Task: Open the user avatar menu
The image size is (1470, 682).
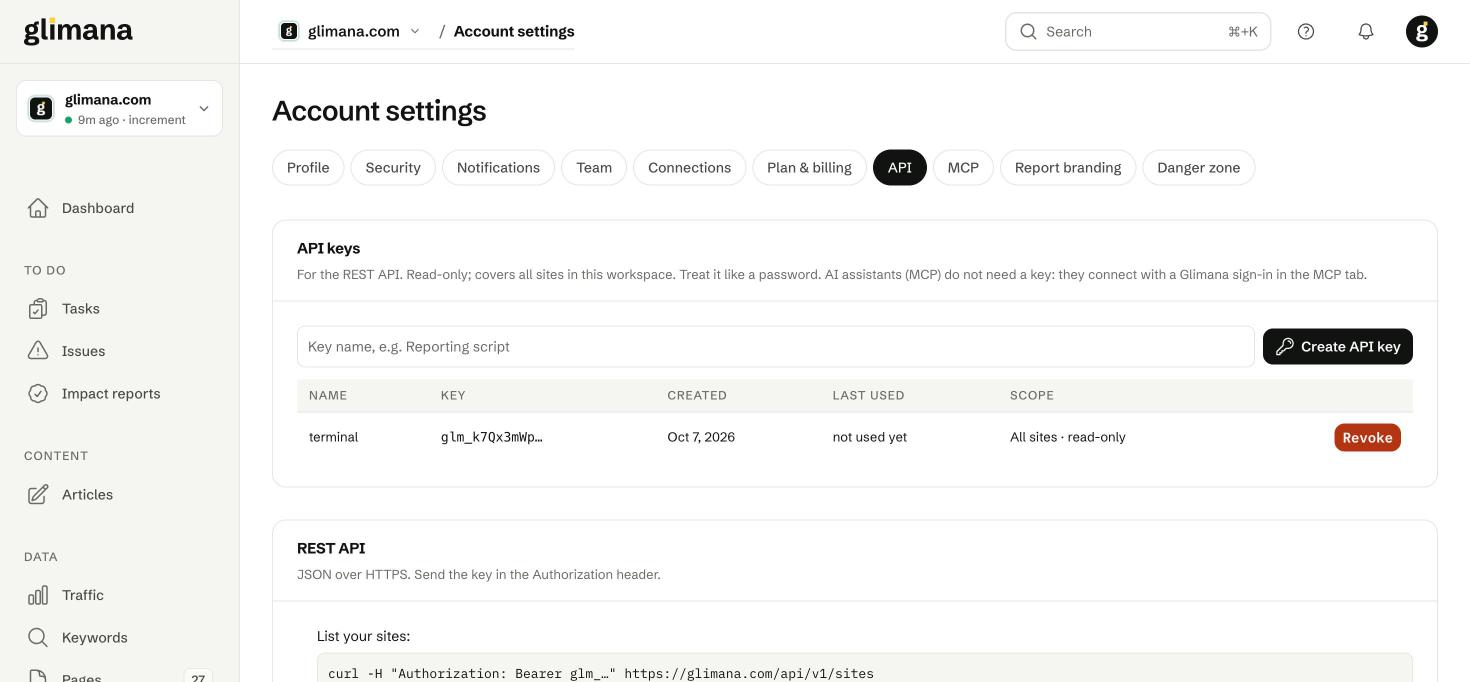Action: [1422, 31]
